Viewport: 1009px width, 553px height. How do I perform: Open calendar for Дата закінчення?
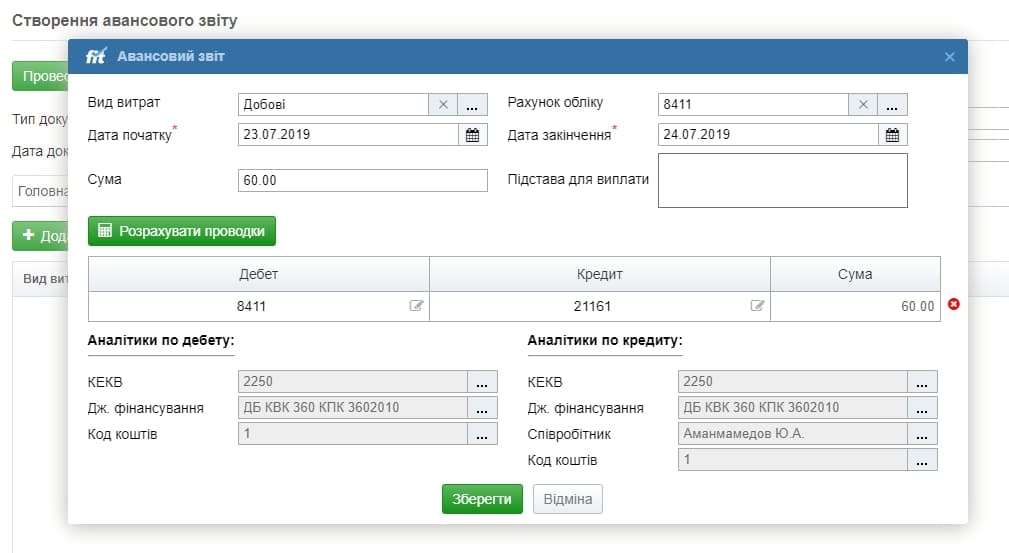coord(893,135)
